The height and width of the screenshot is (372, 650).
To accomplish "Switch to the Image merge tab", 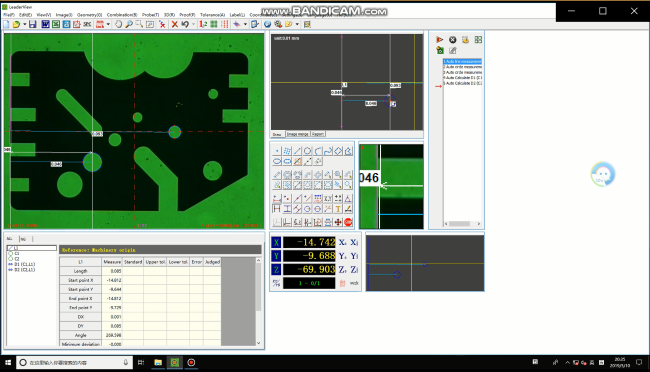I will point(298,134).
